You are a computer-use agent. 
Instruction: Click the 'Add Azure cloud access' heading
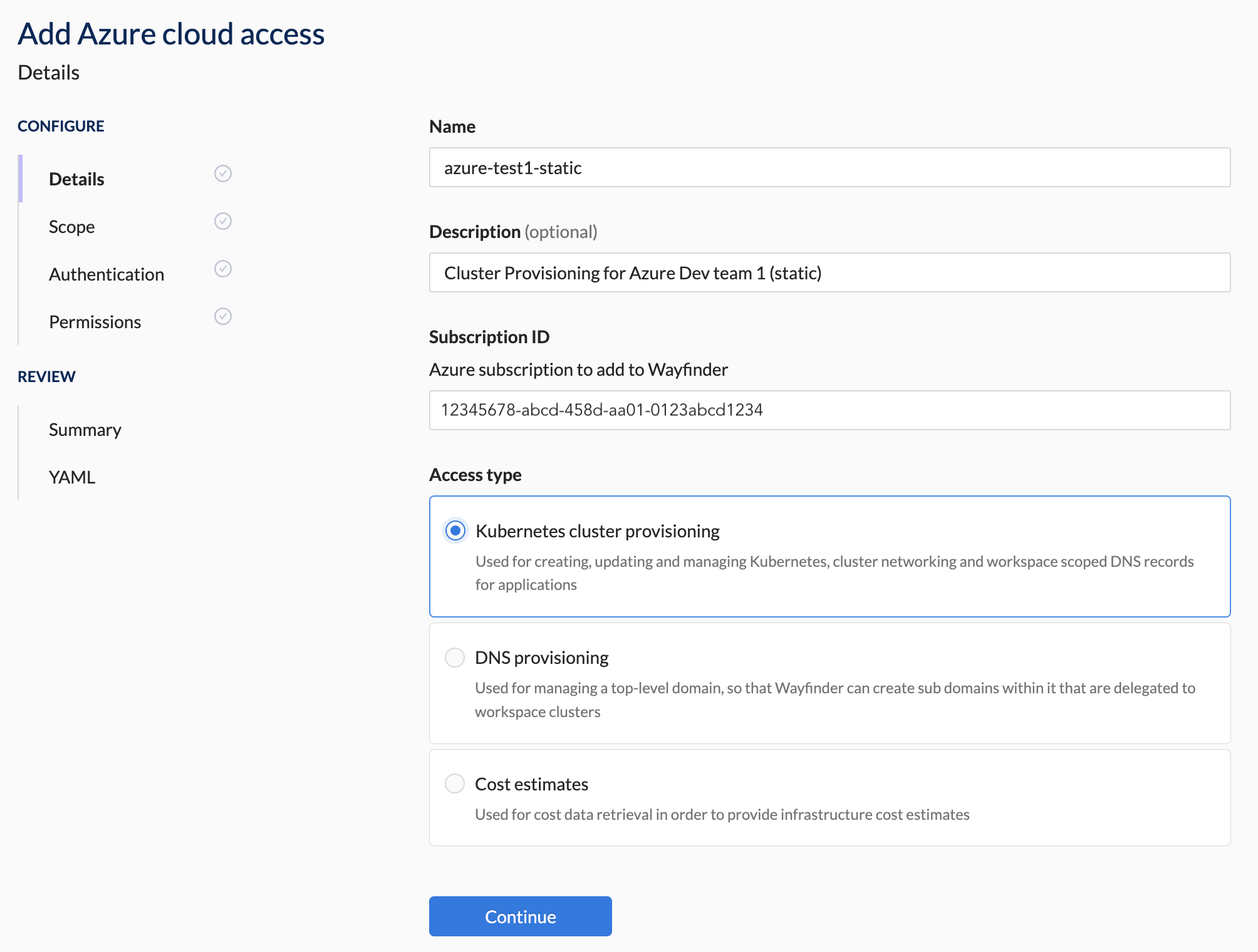(171, 34)
